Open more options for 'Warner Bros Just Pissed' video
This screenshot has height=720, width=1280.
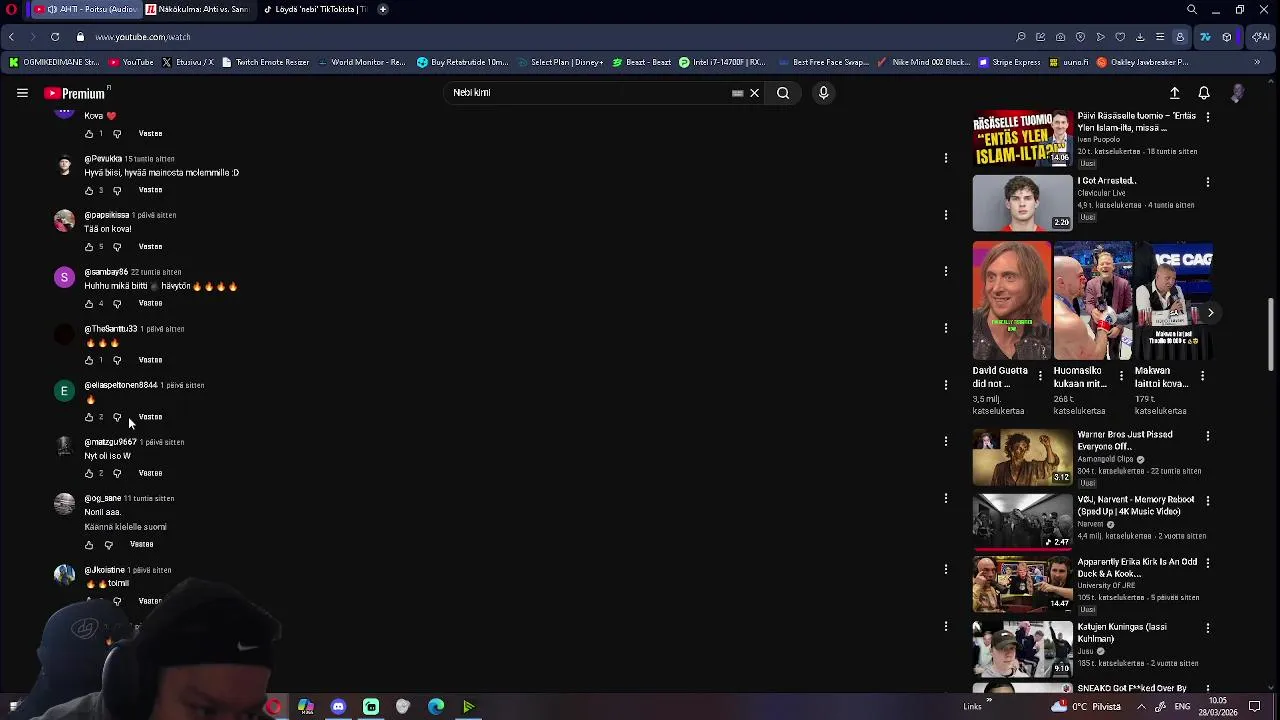pos(1208,436)
